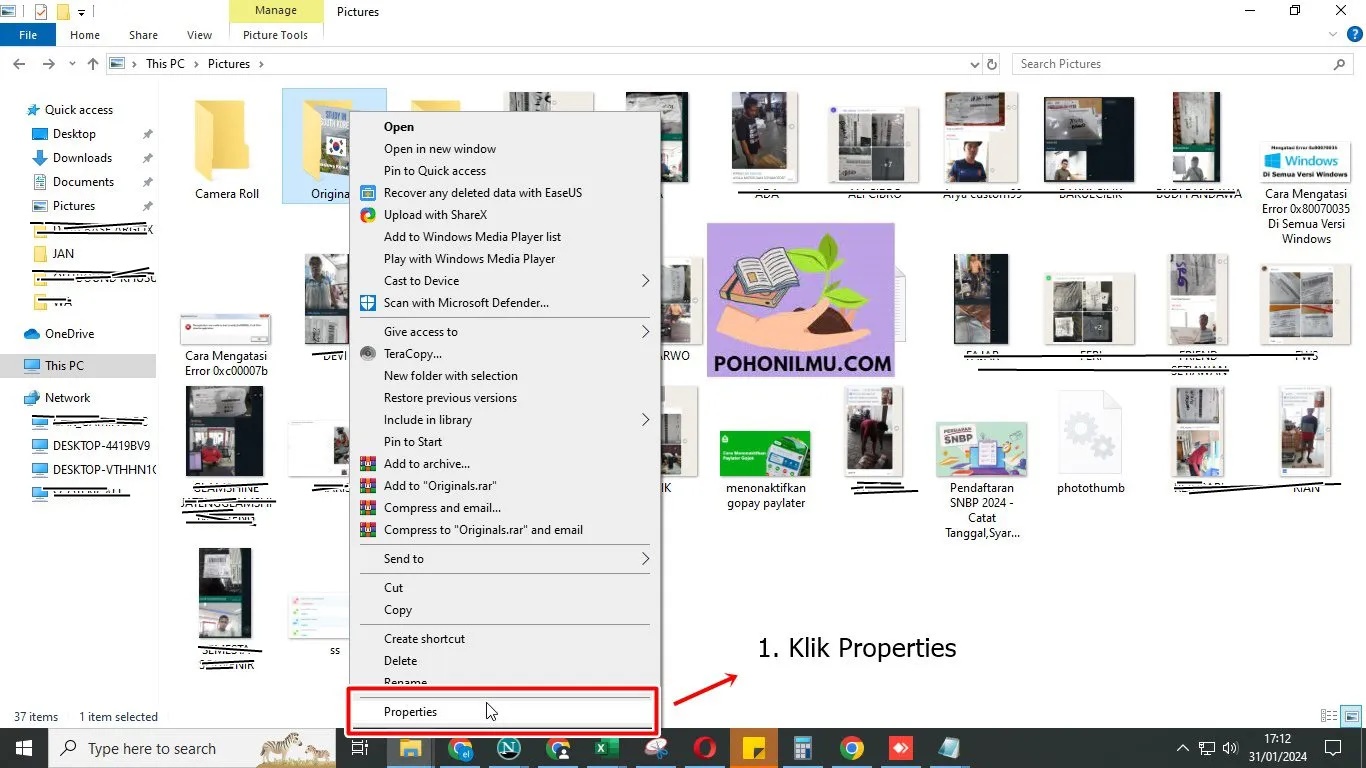Refresh the Pictures folder view
Viewport: 1366px width, 768px height.
(x=992, y=64)
